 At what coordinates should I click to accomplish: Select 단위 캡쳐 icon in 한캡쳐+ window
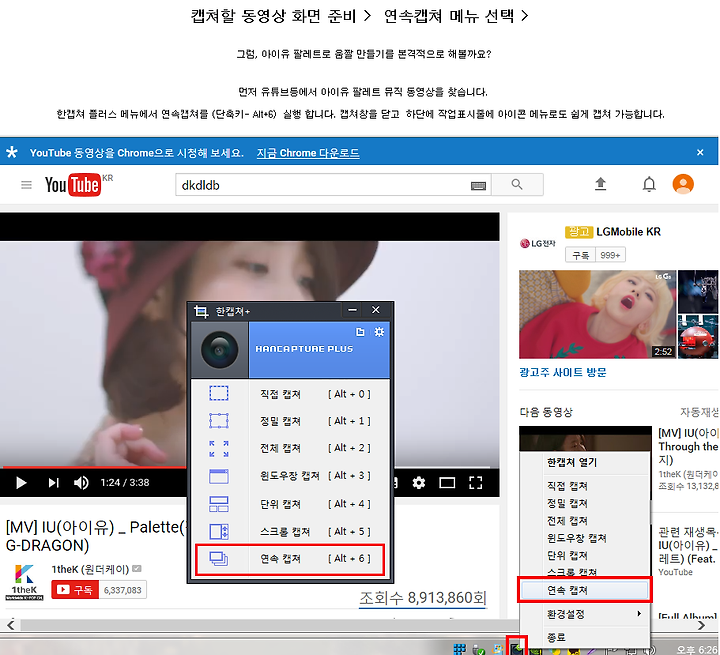219,504
